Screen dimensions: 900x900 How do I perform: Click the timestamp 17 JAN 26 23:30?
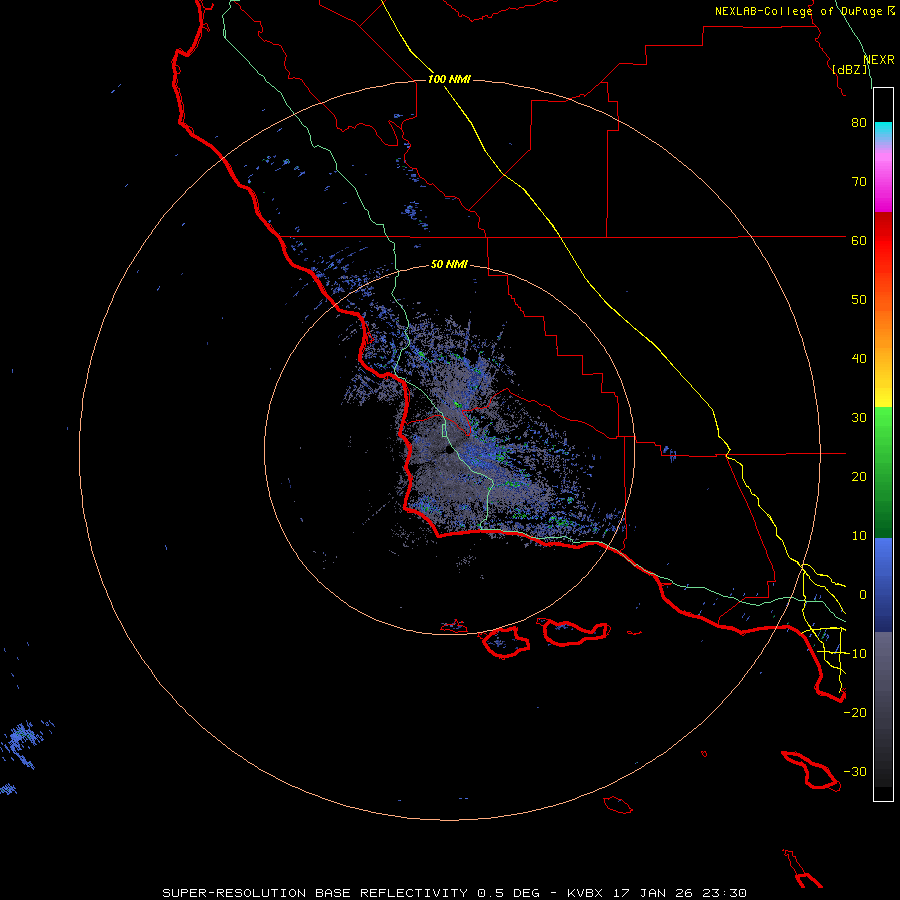678,893
